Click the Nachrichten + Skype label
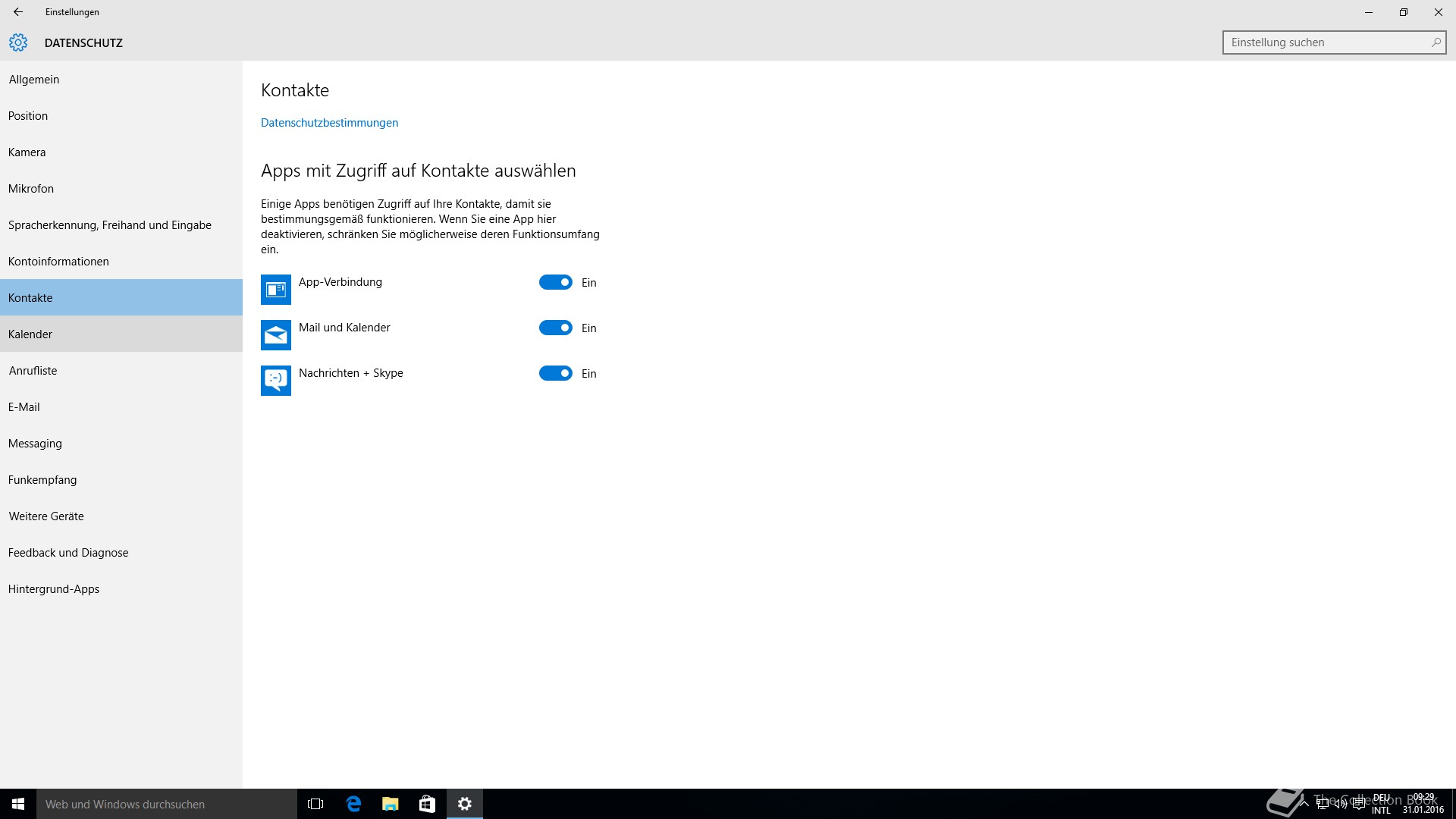1456x819 pixels. pos(351,373)
